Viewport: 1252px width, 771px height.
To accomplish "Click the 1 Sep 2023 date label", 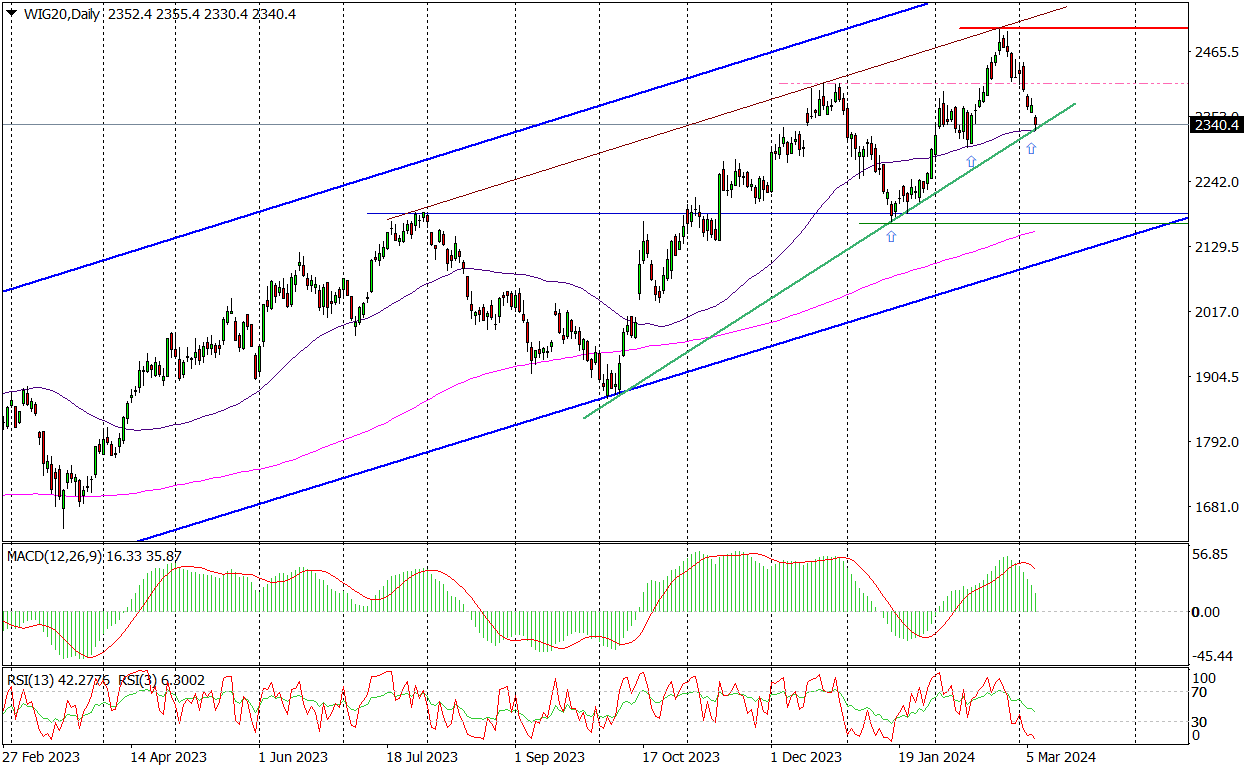I will click(x=550, y=757).
